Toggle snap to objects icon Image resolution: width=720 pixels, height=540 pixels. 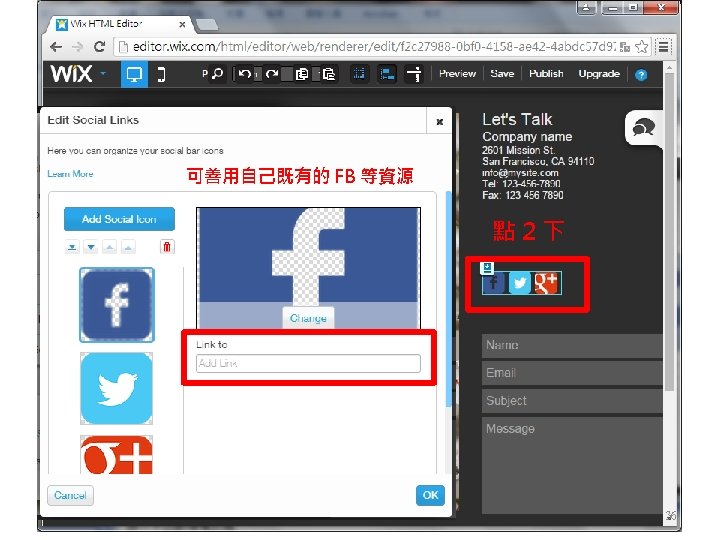click(x=387, y=74)
